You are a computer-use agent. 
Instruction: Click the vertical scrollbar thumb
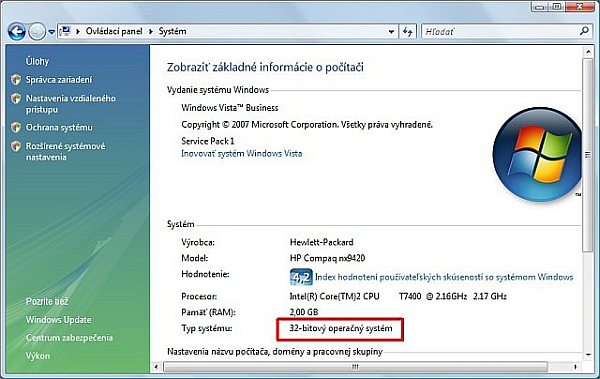pyautogui.click(x=588, y=155)
